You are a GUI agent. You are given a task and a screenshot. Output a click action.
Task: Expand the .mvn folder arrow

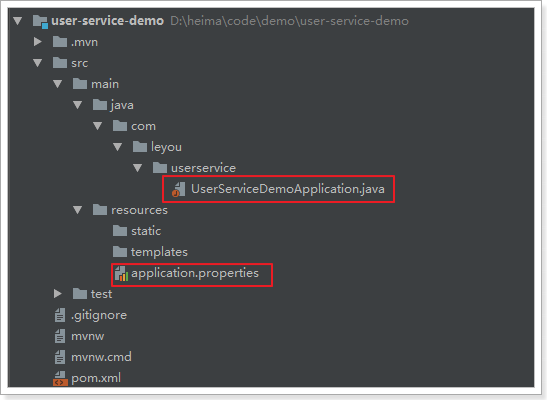(38, 42)
